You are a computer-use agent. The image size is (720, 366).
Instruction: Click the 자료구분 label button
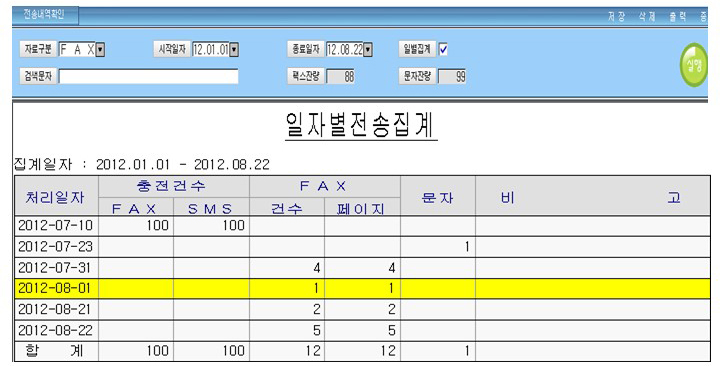click(x=38, y=49)
